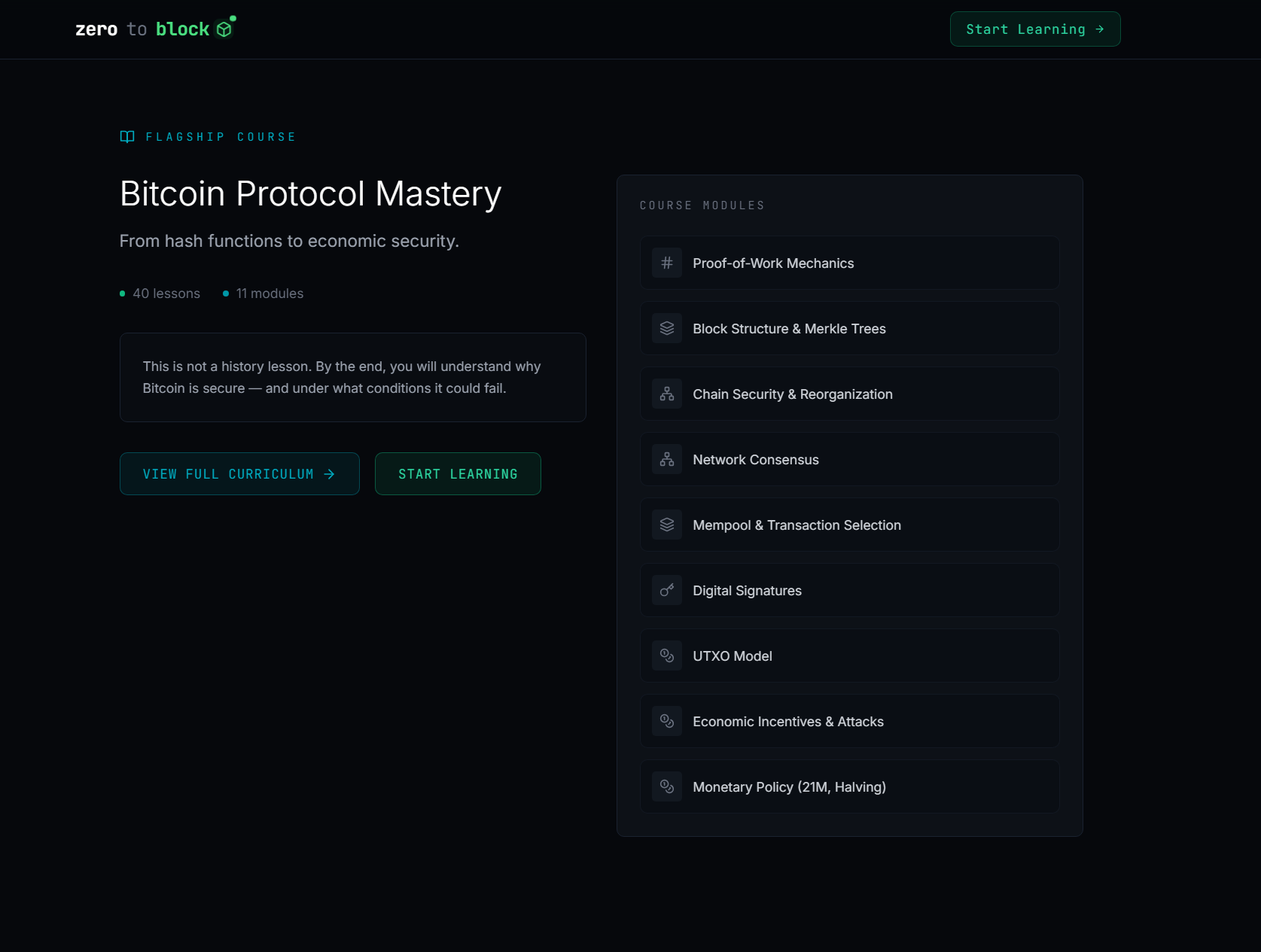1261x952 pixels.
Task: Click the arrow inside the View Full Curriculum button
Action: 330,473
